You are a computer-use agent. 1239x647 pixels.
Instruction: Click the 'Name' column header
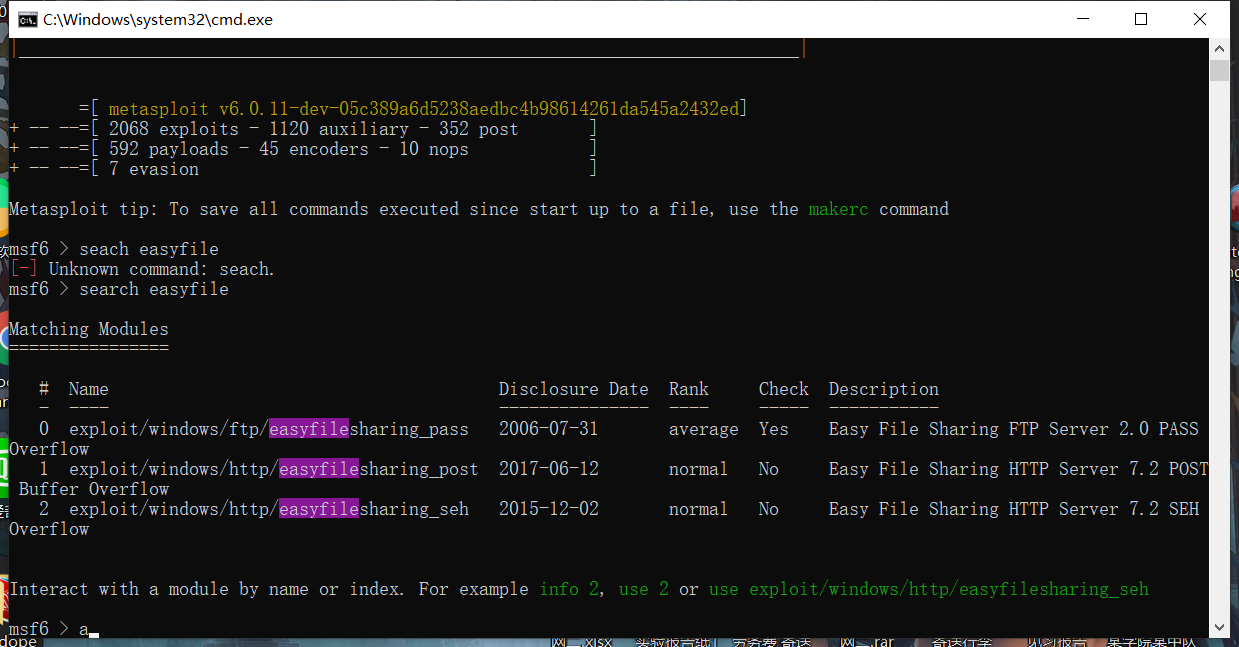tap(89, 389)
